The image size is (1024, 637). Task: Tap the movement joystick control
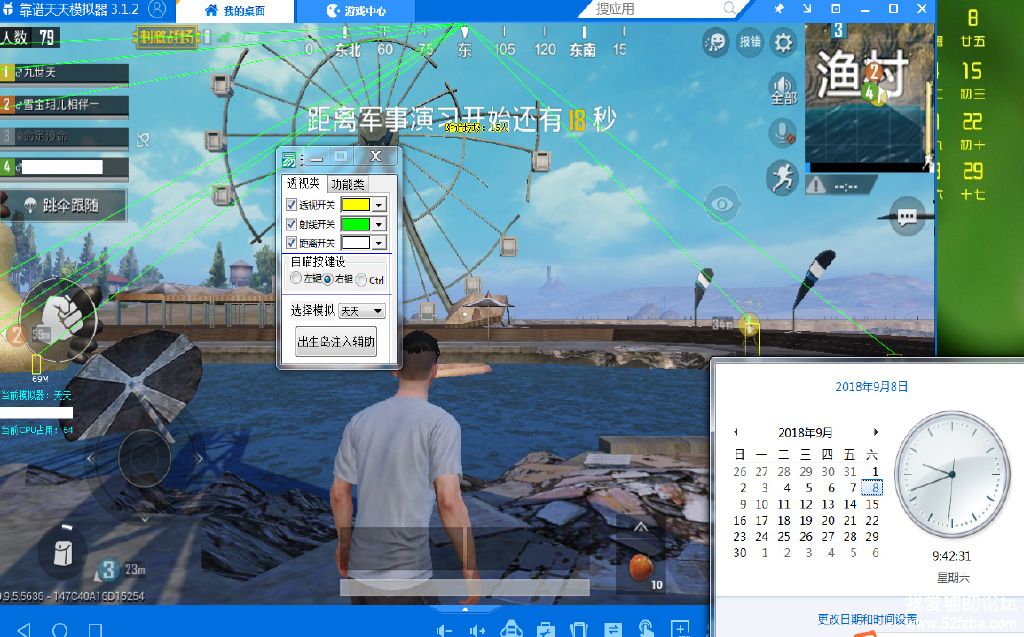(145, 457)
